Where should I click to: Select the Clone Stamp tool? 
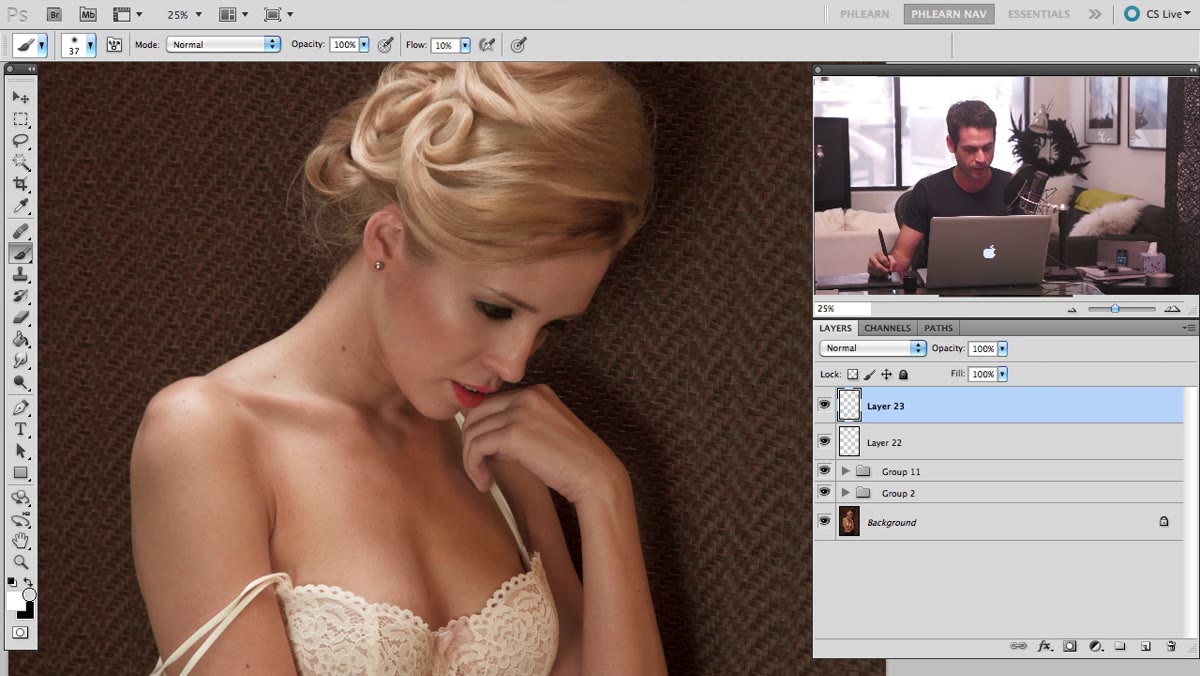tap(20, 276)
